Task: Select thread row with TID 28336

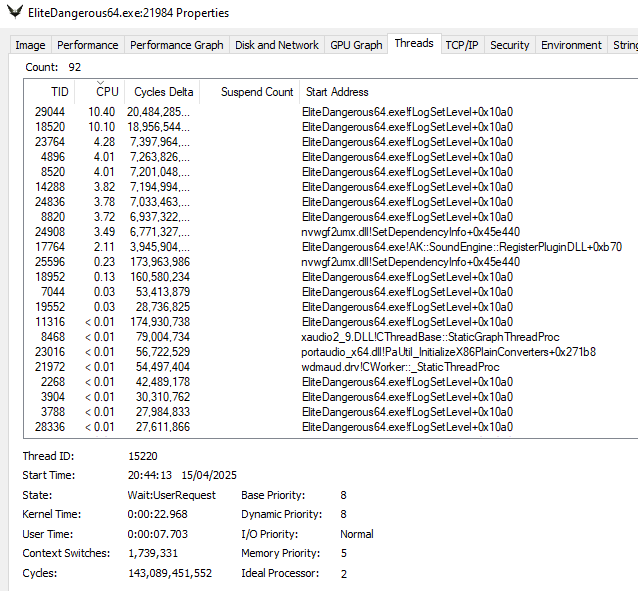Action: [x=330, y=427]
